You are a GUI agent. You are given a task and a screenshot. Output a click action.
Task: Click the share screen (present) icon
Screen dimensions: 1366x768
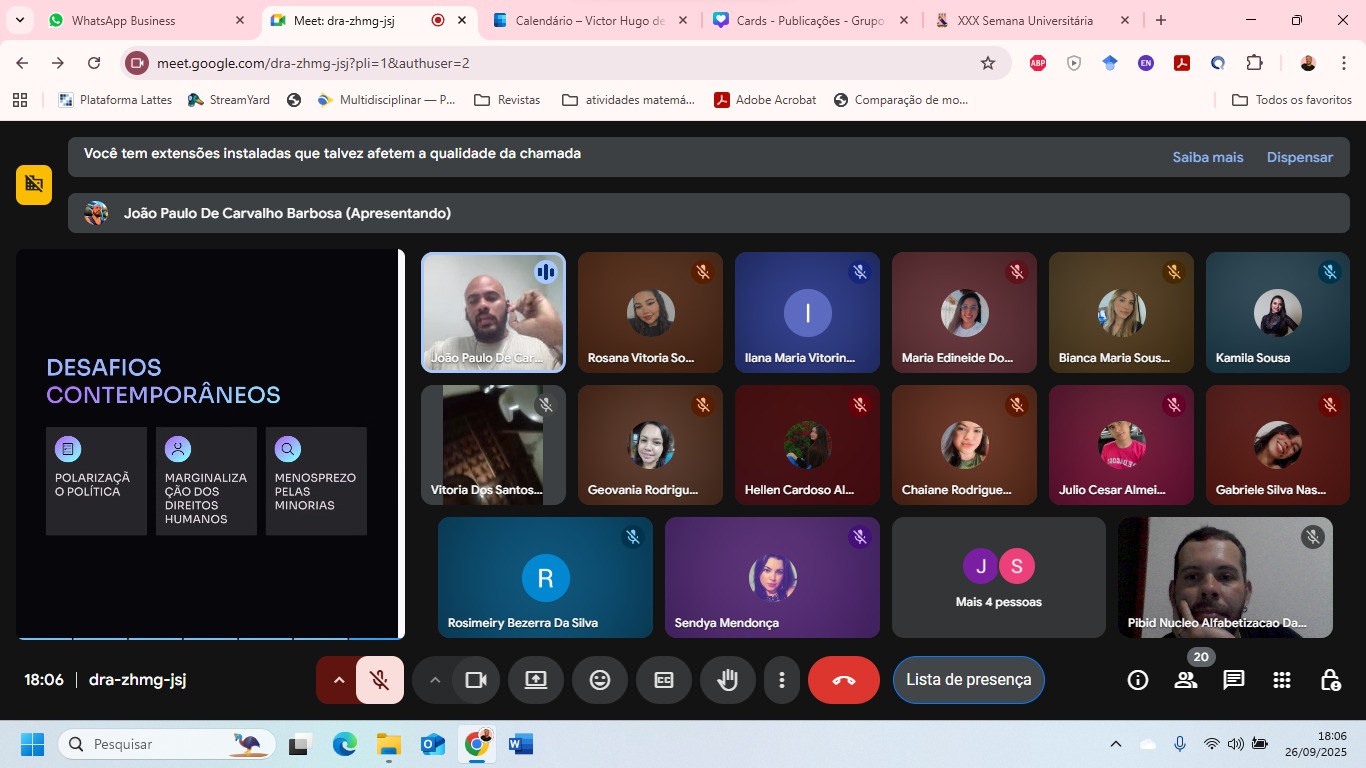(536, 680)
